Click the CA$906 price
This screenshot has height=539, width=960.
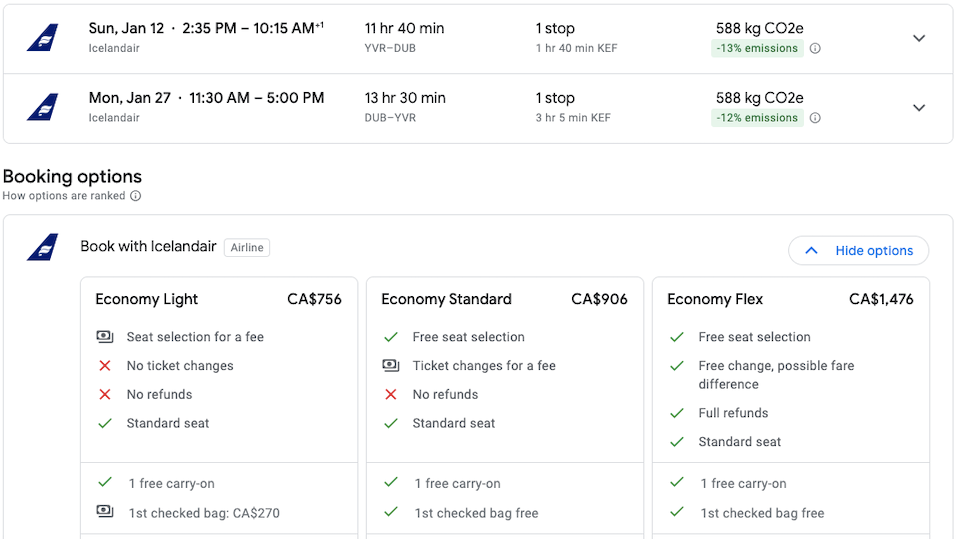[x=599, y=300]
